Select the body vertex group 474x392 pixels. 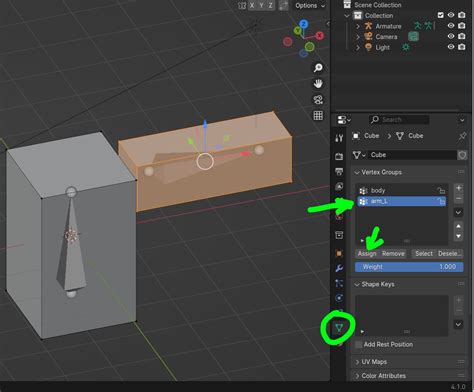401,191
